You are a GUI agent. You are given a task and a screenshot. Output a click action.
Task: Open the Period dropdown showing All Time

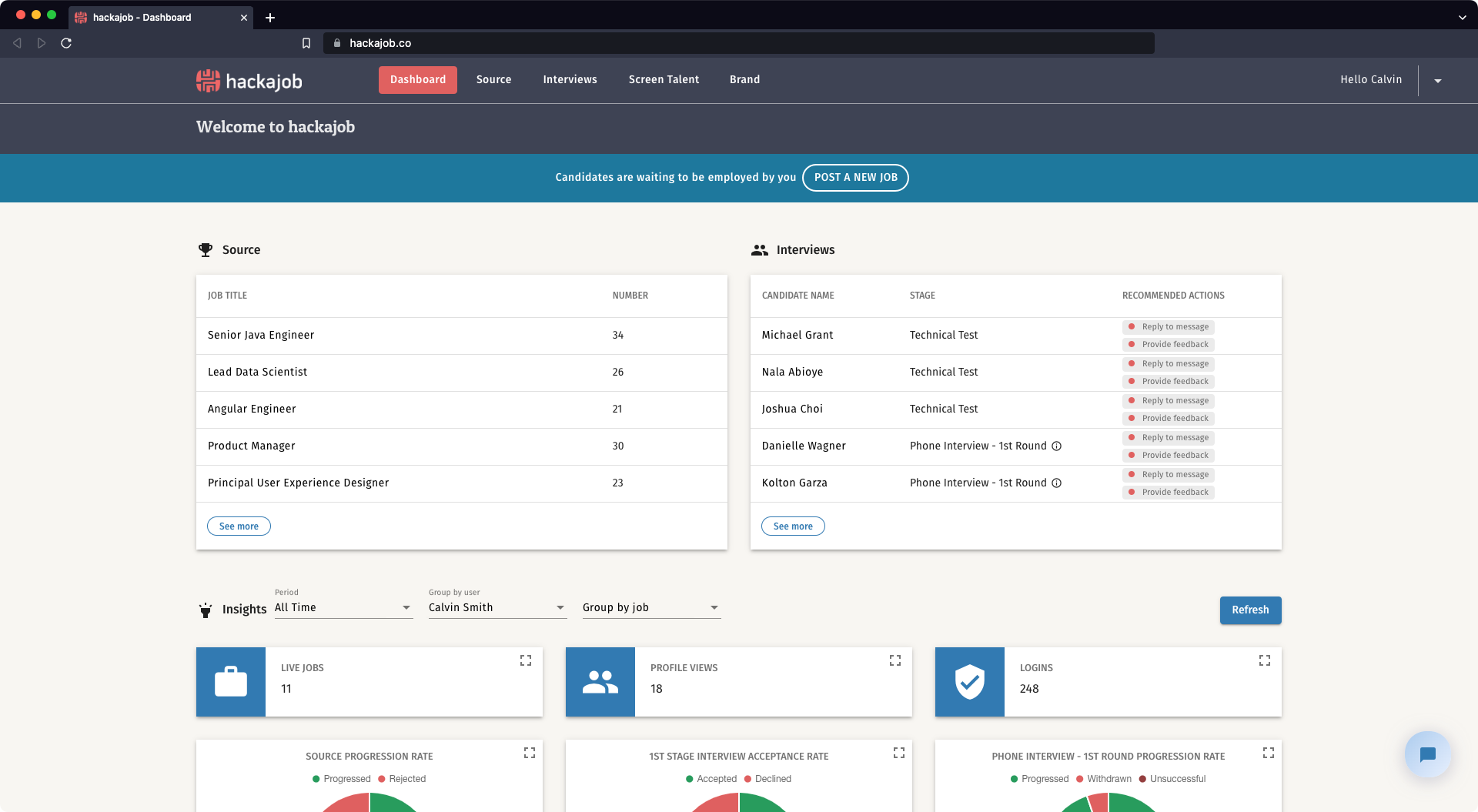coord(343,607)
